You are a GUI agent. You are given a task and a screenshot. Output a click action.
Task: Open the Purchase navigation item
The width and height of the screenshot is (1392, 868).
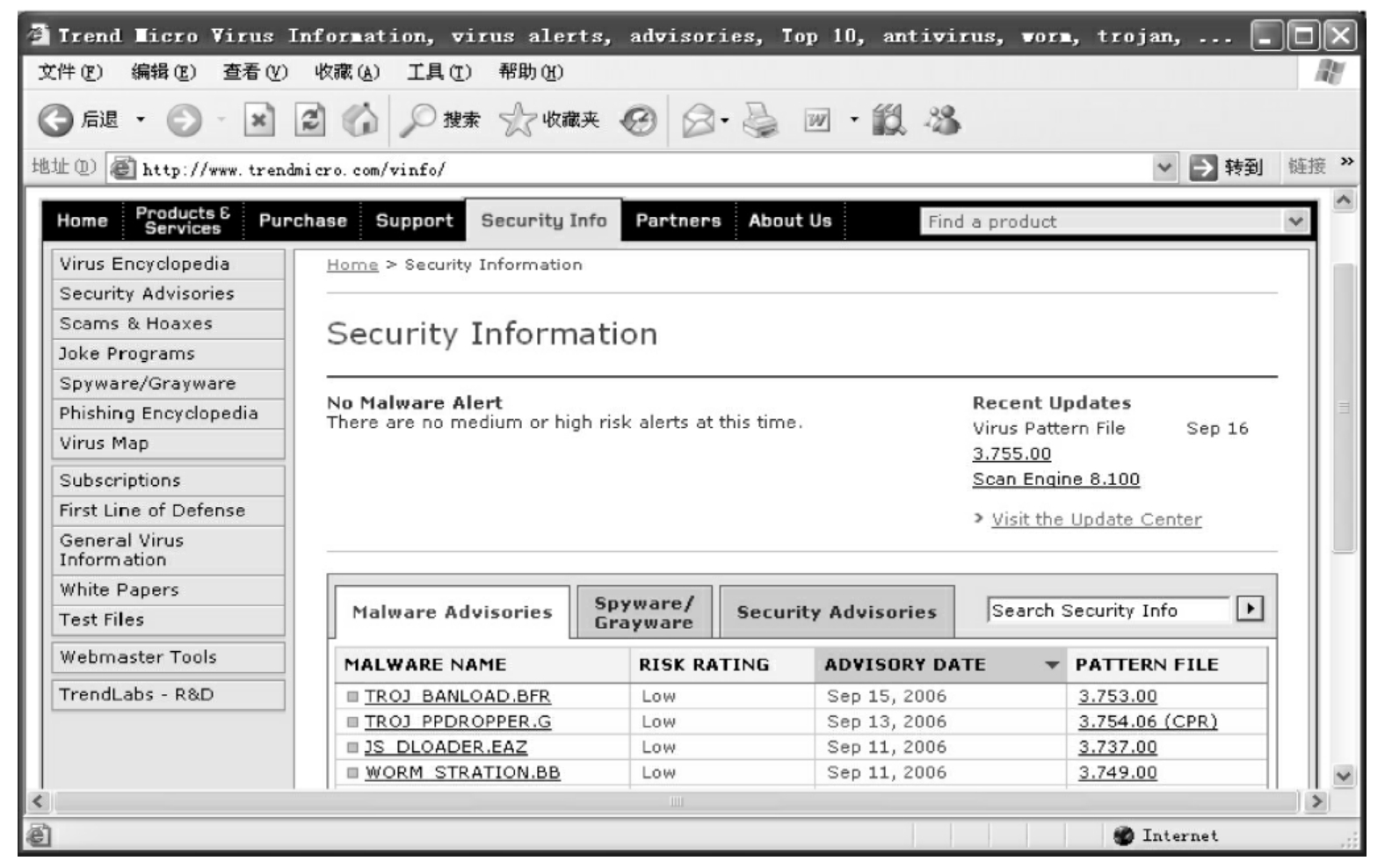tap(303, 221)
